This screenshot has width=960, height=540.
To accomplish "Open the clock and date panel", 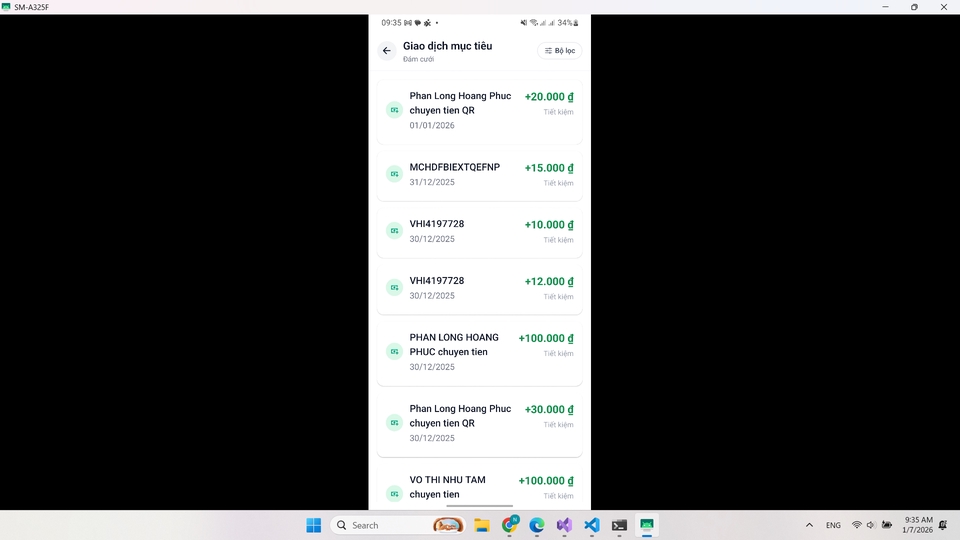I will coord(918,525).
